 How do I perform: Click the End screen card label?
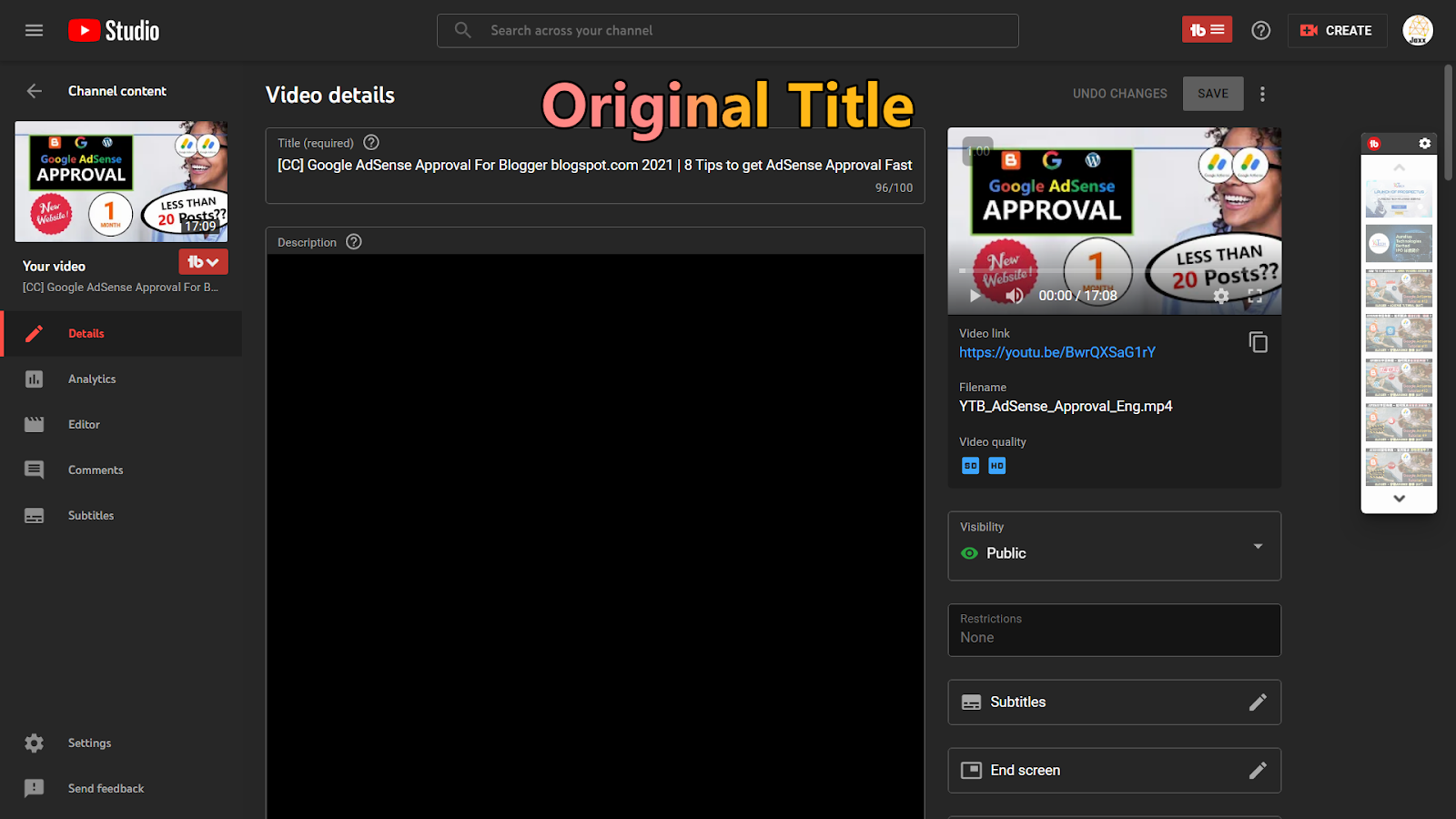pos(1026,771)
